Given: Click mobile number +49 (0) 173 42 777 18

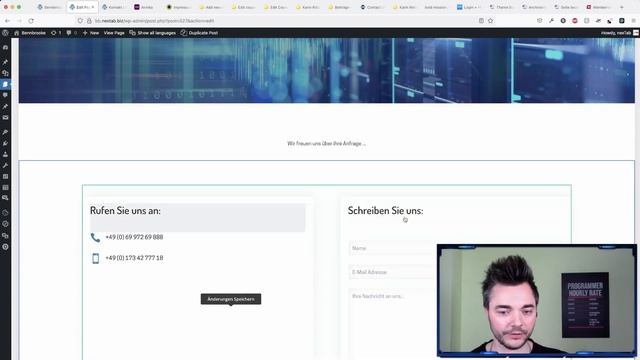Looking at the screenshot, I should click(x=134, y=258).
